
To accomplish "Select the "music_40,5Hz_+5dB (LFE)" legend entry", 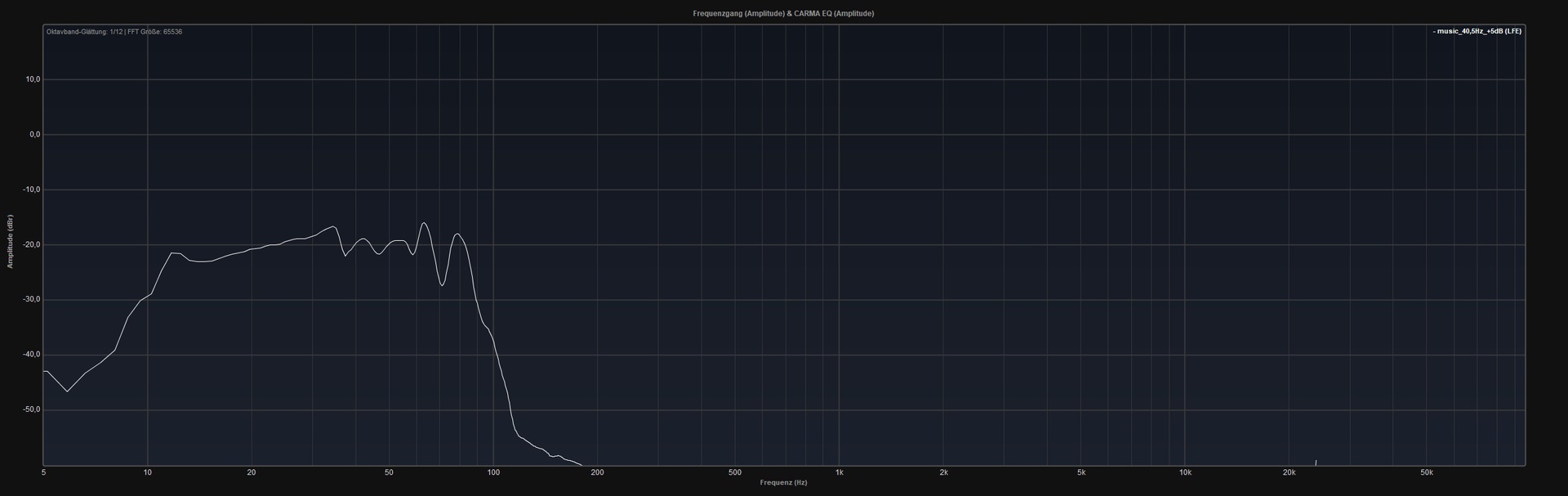I will tap(1477, 31).
